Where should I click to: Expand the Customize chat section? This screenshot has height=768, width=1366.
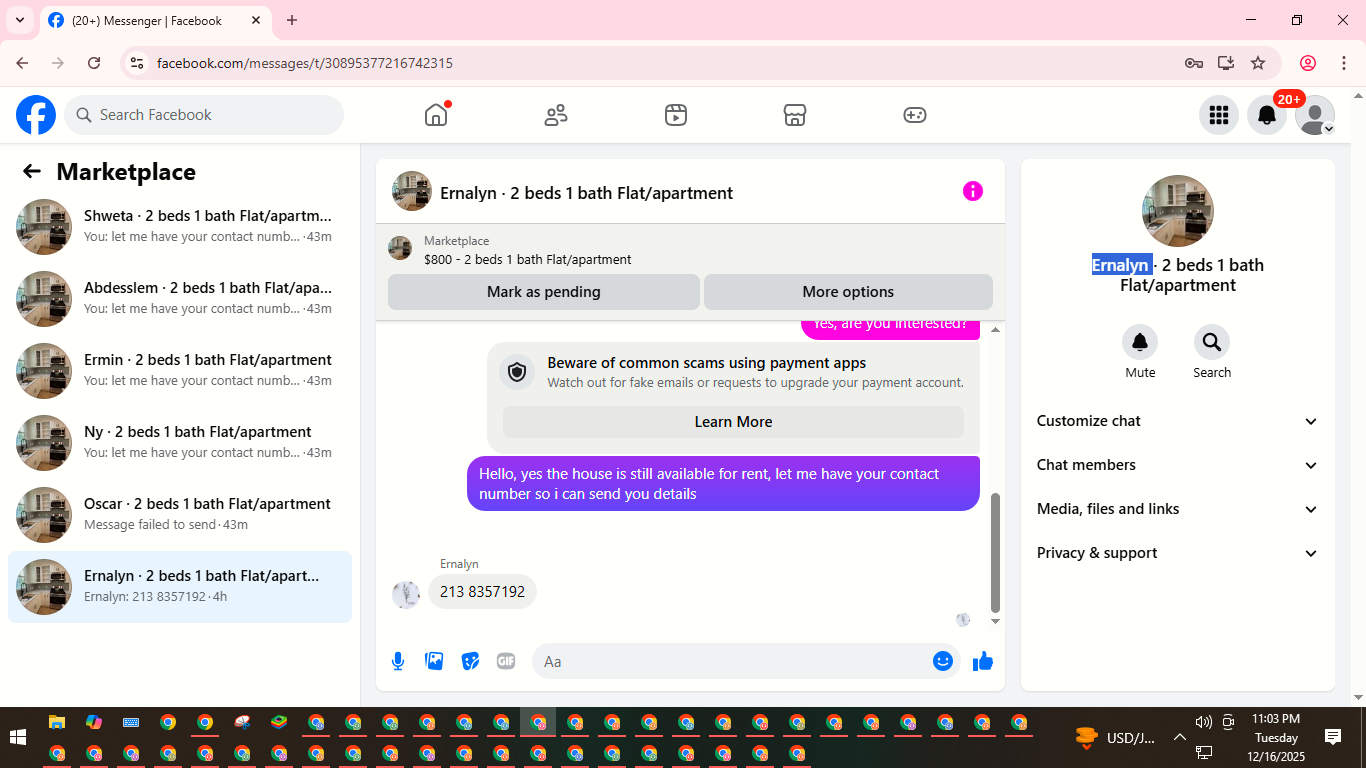coord(1178,421)
